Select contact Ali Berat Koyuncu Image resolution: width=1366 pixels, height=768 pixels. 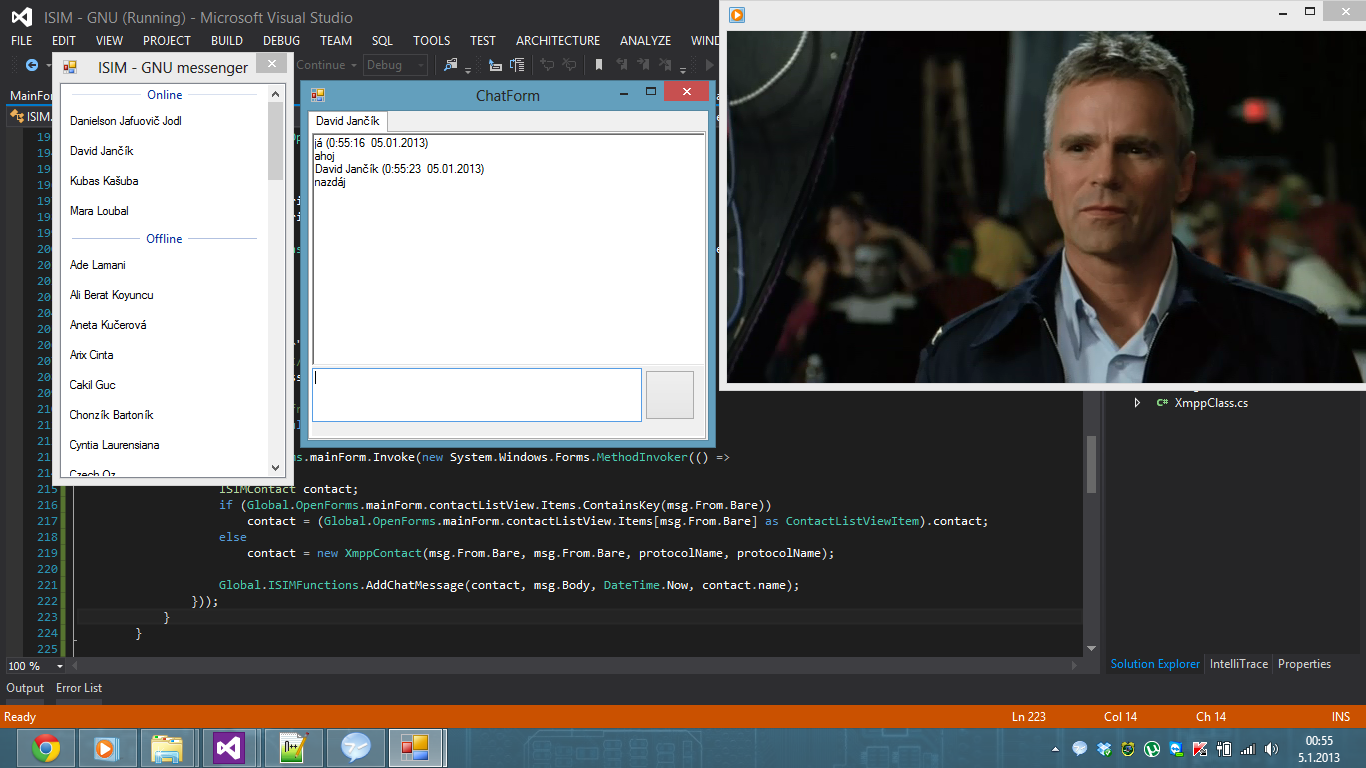point(111,295)
